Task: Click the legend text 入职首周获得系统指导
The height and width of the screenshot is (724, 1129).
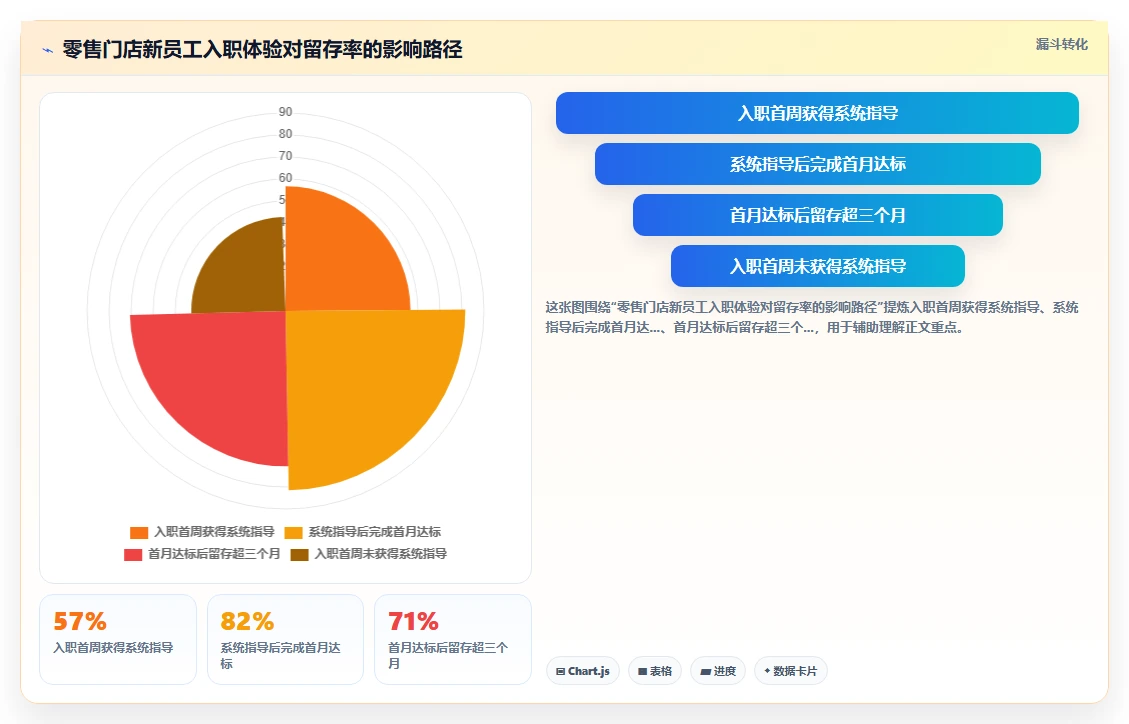Action: 214,532
